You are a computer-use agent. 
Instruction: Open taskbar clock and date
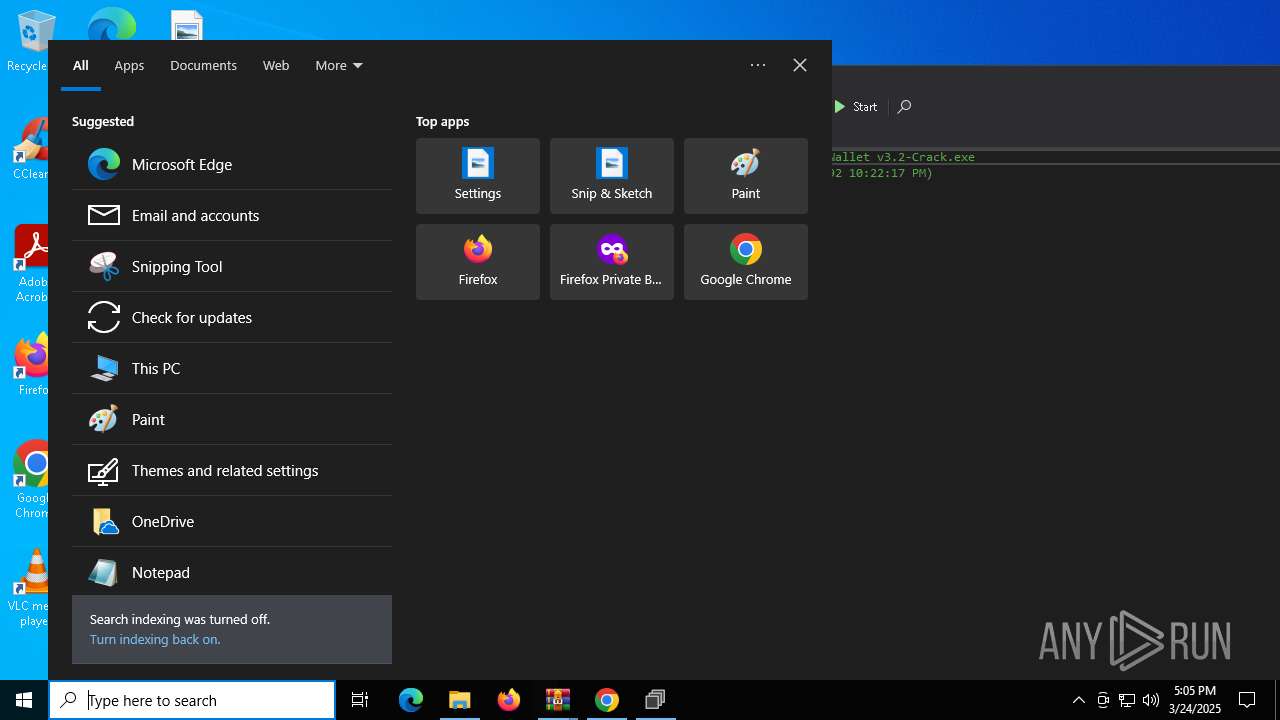[x=1195, y=700]
